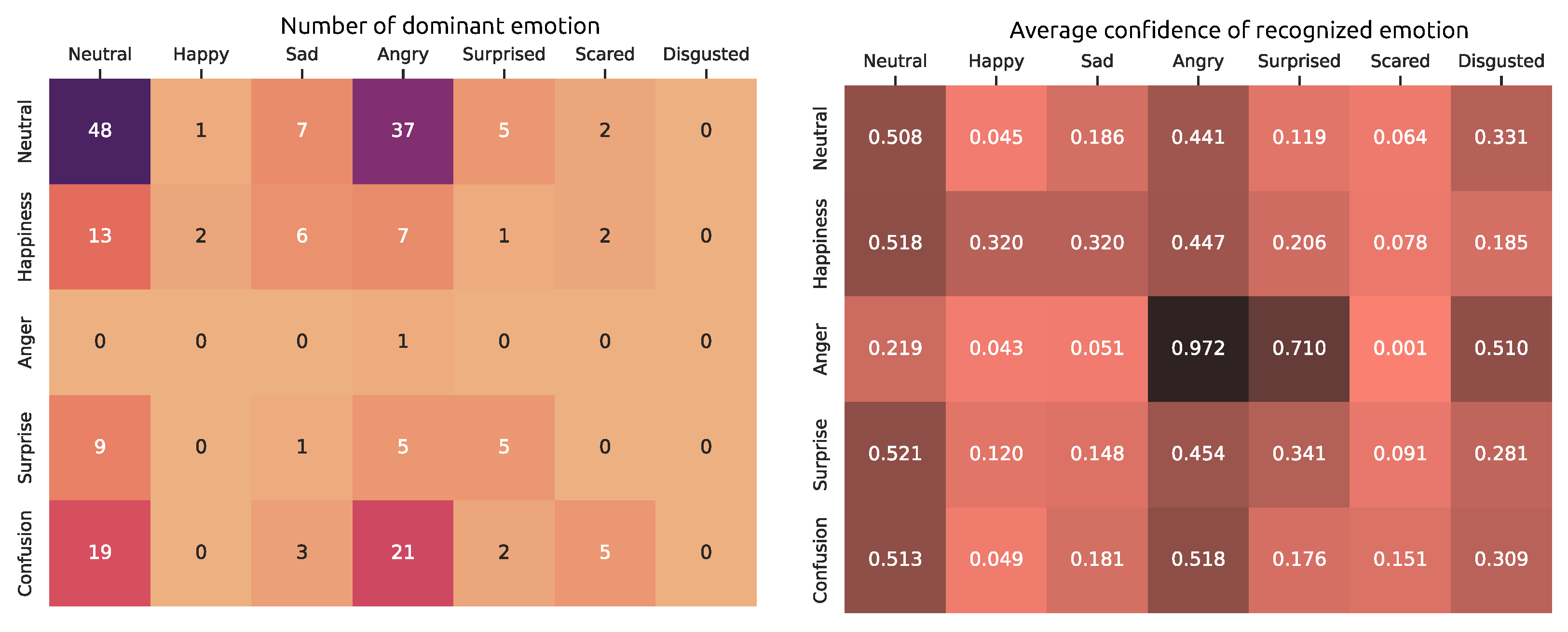Click the cell showing 9 in Surprise row
1568x632 pixels.
100,448
